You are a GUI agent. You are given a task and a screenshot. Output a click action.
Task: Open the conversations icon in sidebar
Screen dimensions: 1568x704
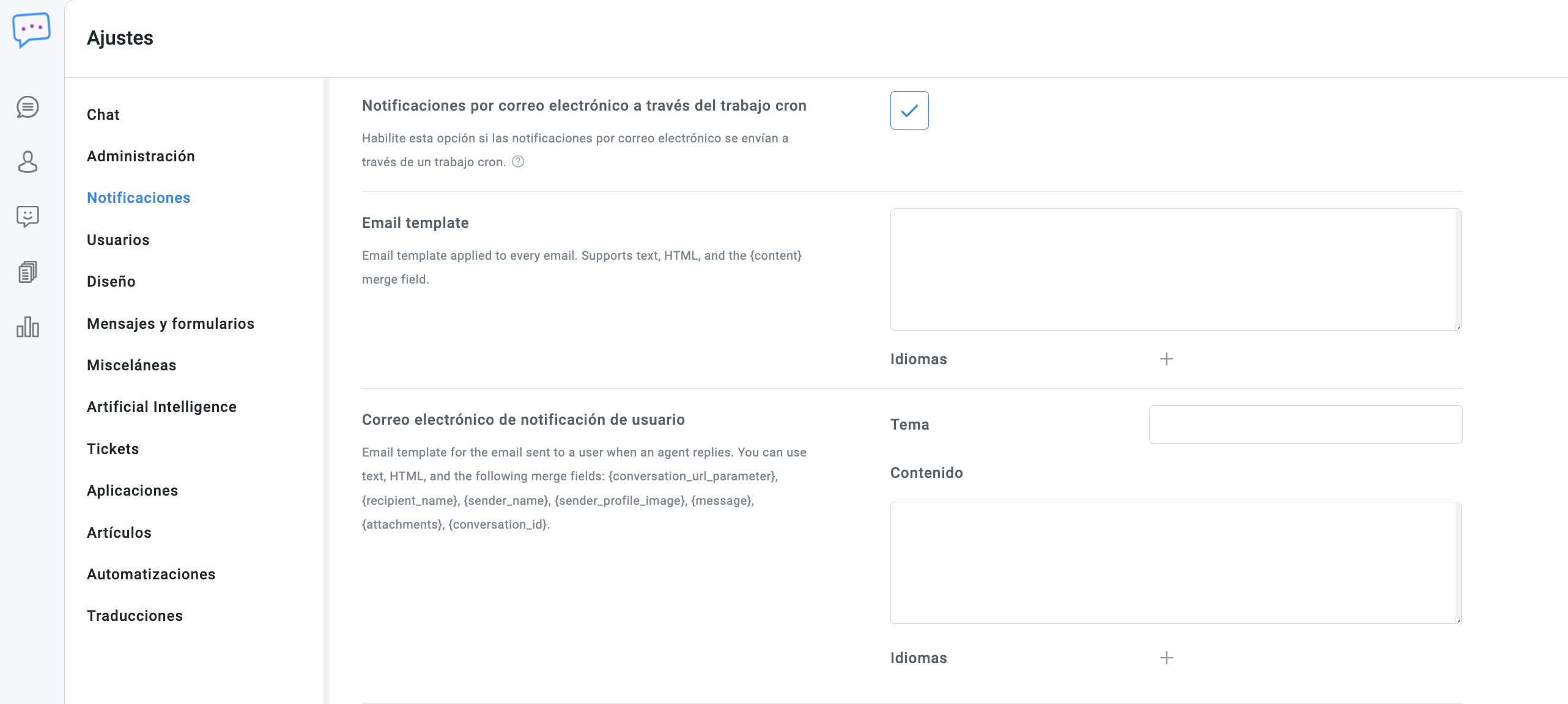(28, 107)
